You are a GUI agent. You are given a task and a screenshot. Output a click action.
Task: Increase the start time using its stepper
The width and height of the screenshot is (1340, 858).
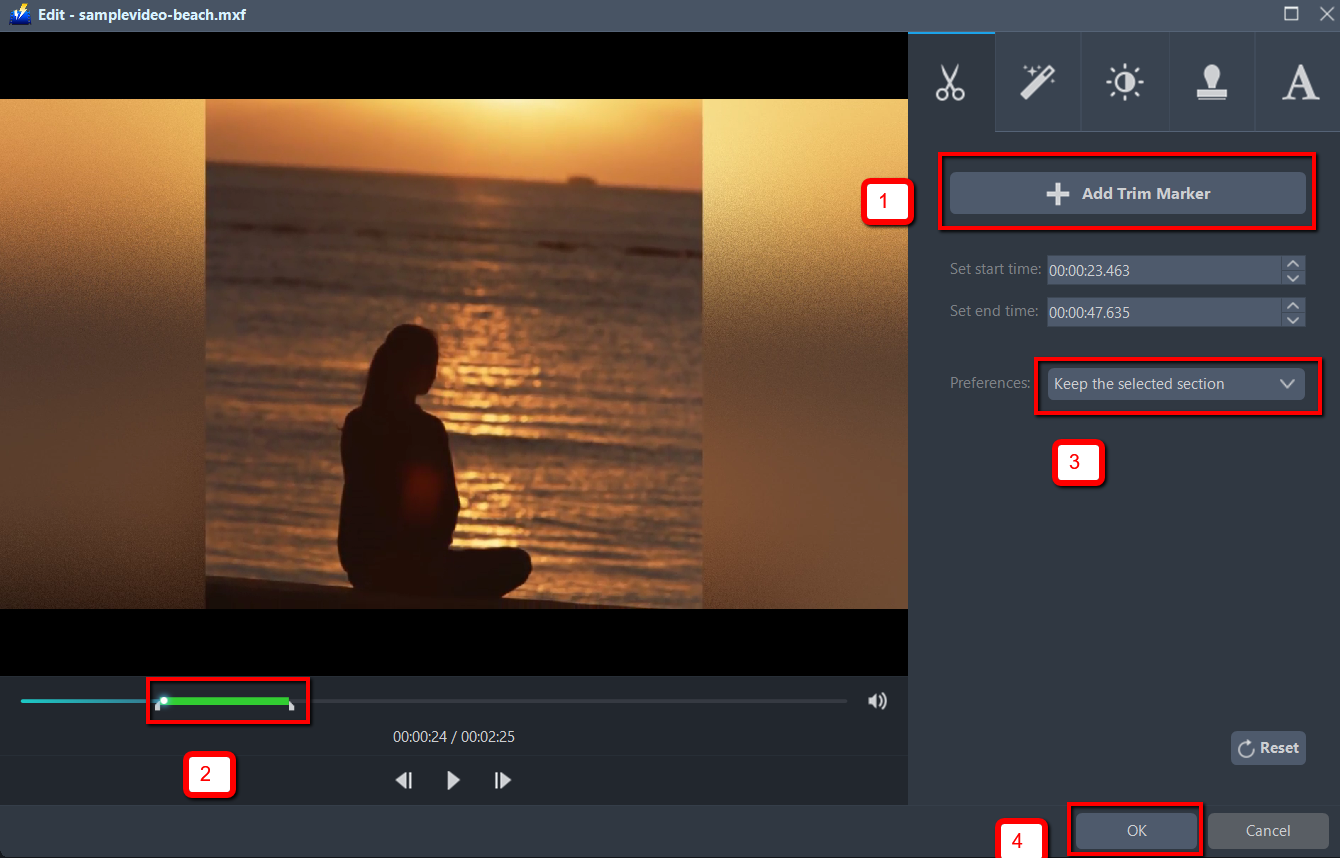[1291, 264]
